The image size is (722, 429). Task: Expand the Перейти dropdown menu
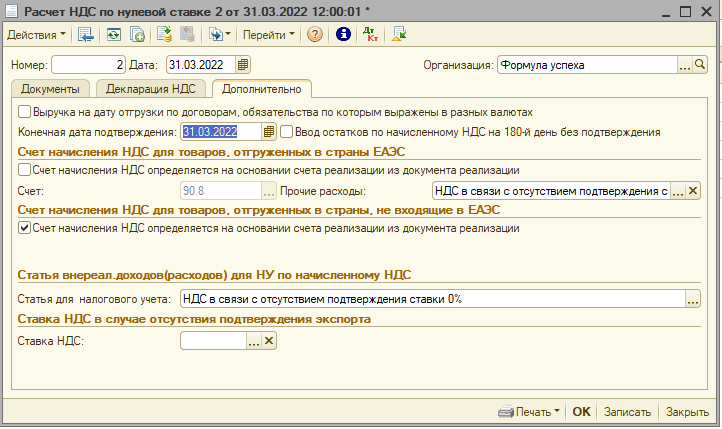269,34
